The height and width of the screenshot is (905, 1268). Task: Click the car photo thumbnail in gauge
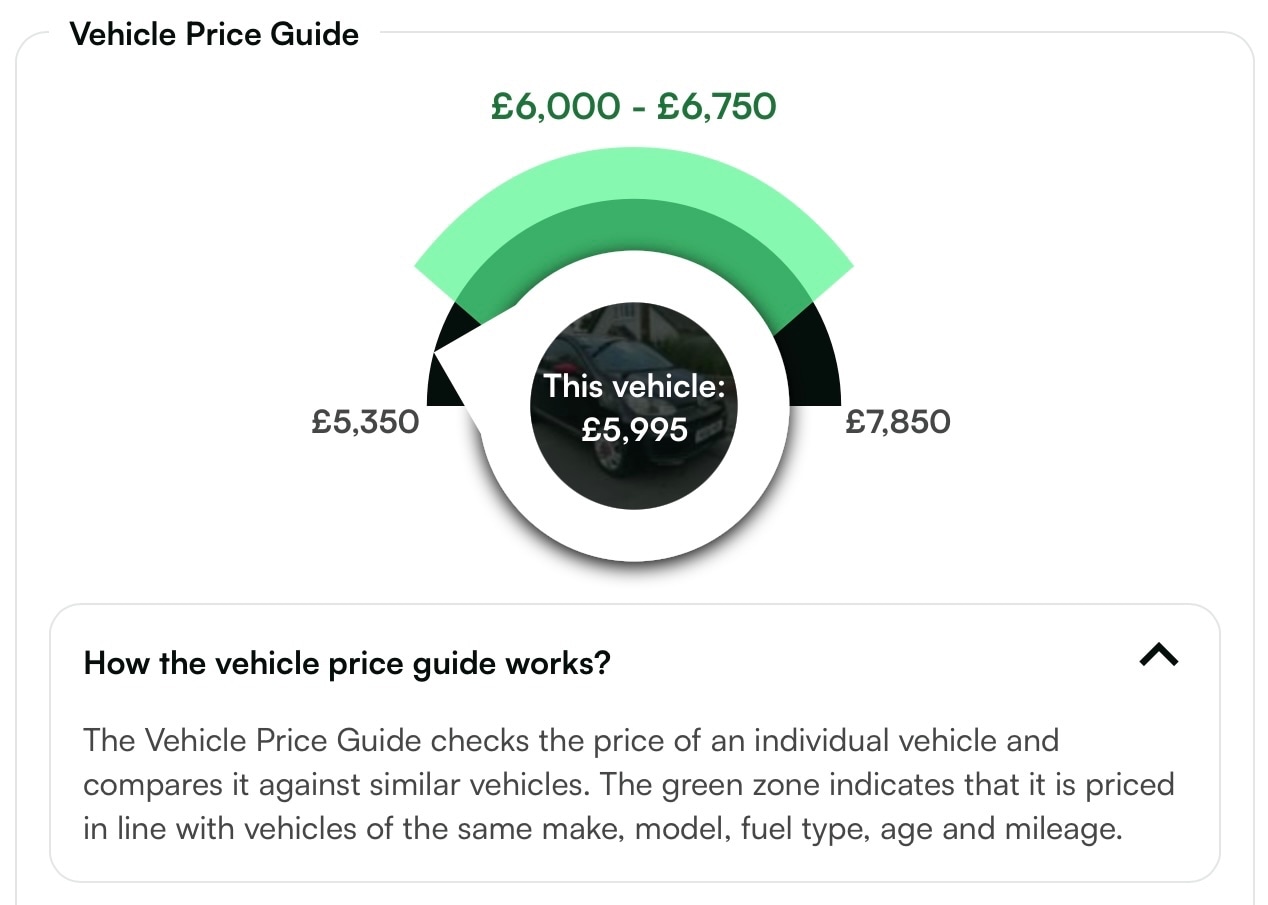click(x=634, y=406)
